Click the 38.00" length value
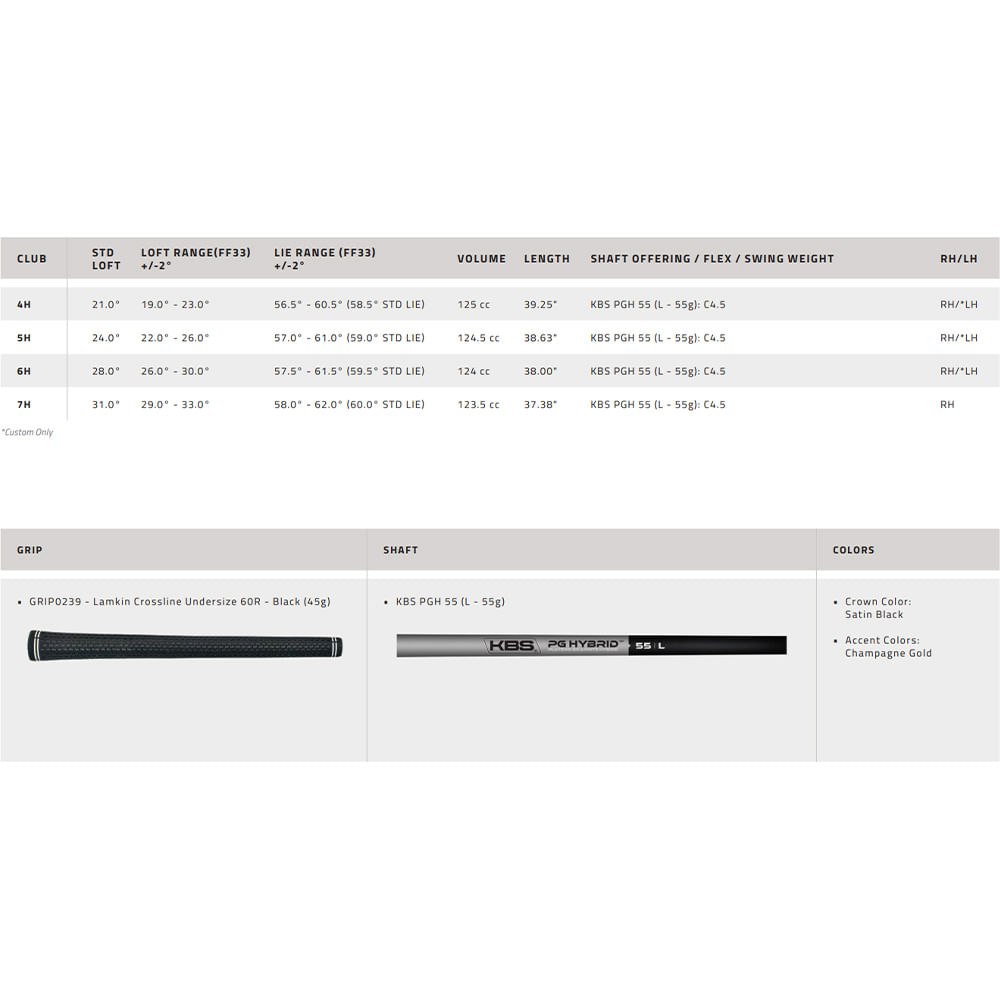This screenshot has width=1000, height=1000. 541,371
